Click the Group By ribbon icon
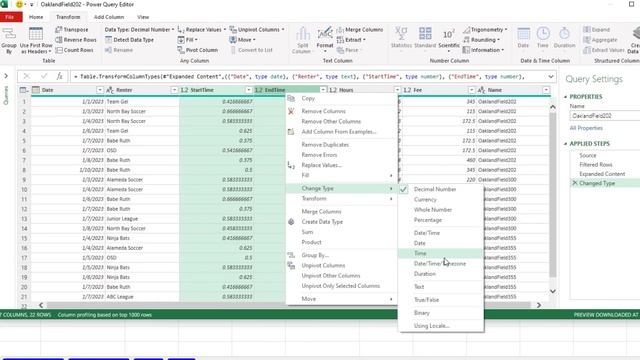Screen dimensions: 640x360 [x=9, y=41]
